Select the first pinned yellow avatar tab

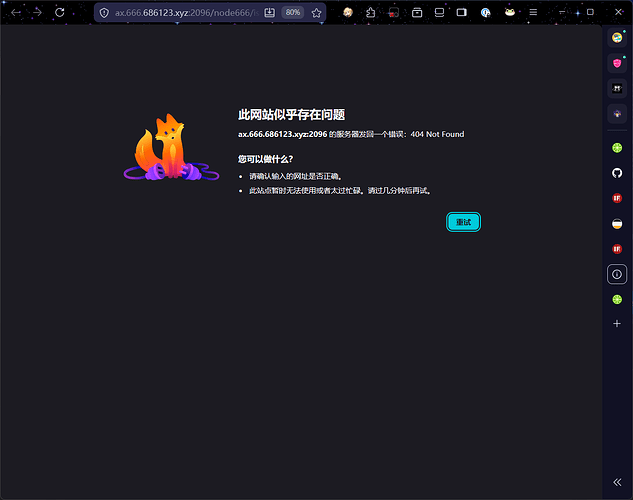click(617, 38)
